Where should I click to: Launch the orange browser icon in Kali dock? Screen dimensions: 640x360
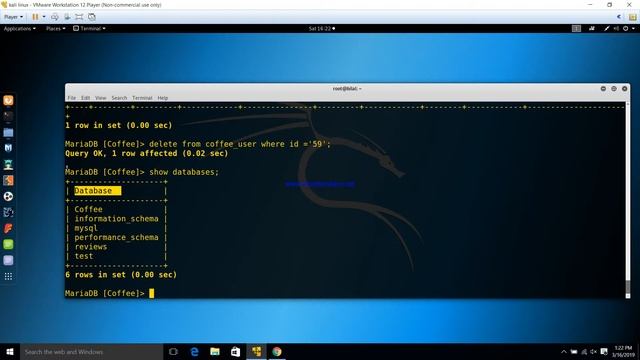point(8,100)
